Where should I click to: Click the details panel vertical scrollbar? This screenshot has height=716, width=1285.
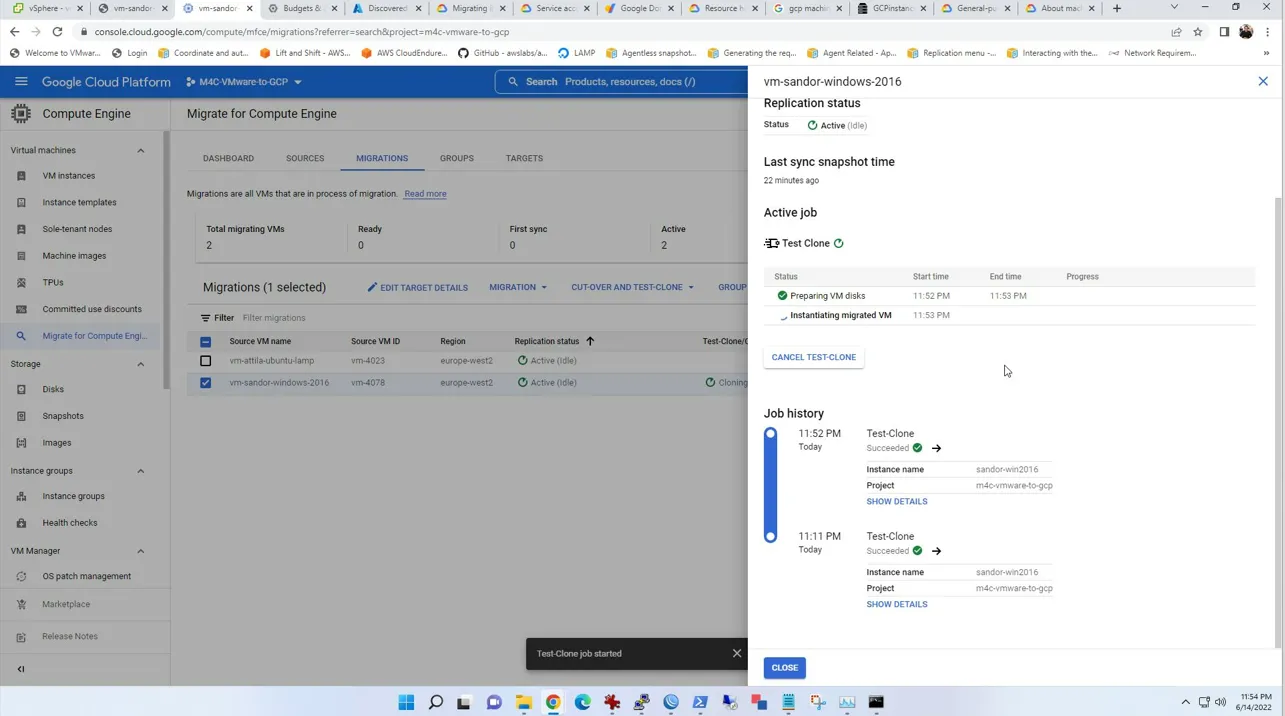tap(1279, 420)
